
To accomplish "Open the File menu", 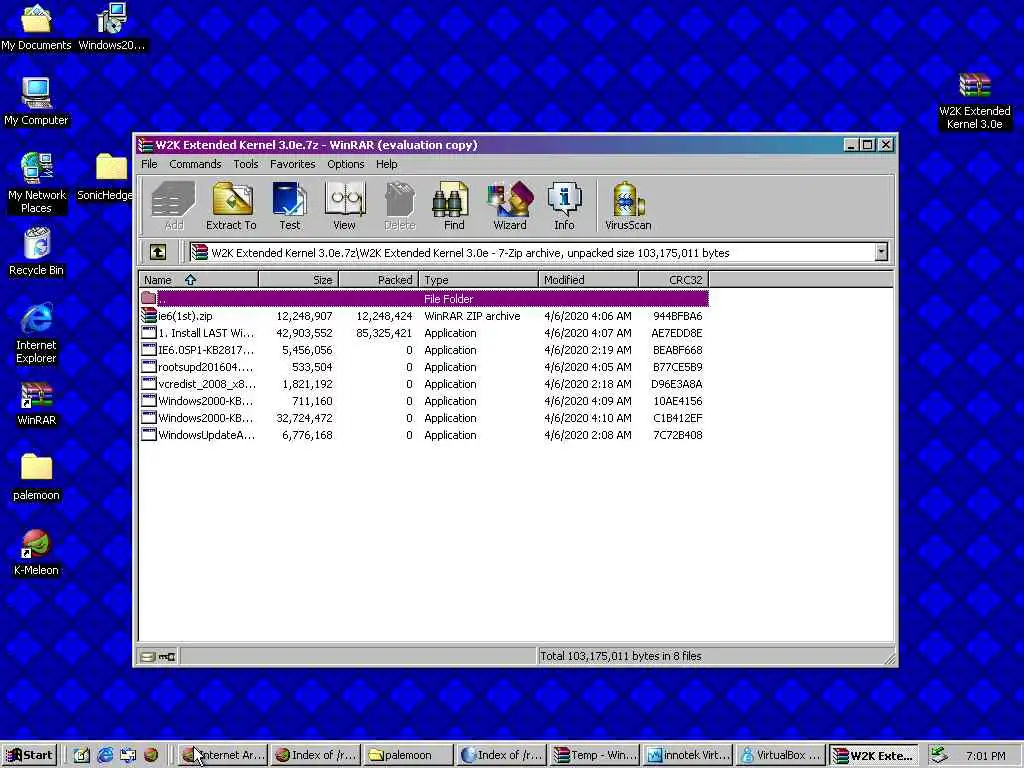I will pyautogui.click(x=149, y=164).
